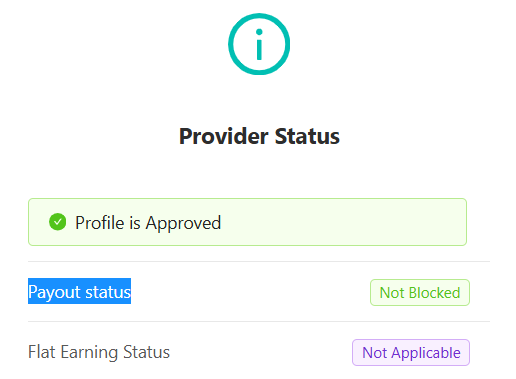Click the divider line above Payout status

coord(259,262)
